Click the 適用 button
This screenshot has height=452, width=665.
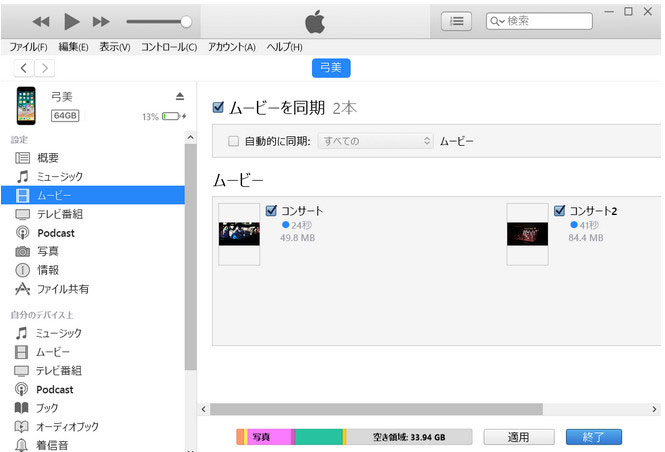pos(518,437)
